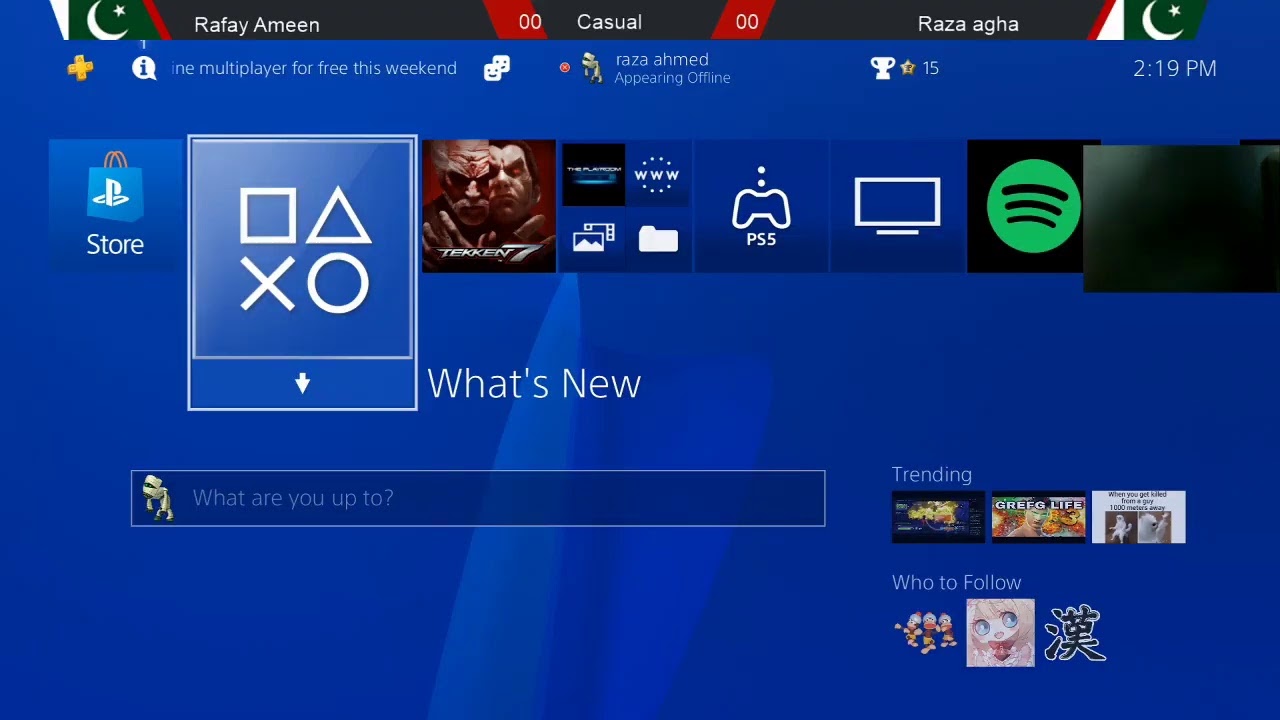Open raza ahmed's profile avatar
1280x720 pixels.
592,68
